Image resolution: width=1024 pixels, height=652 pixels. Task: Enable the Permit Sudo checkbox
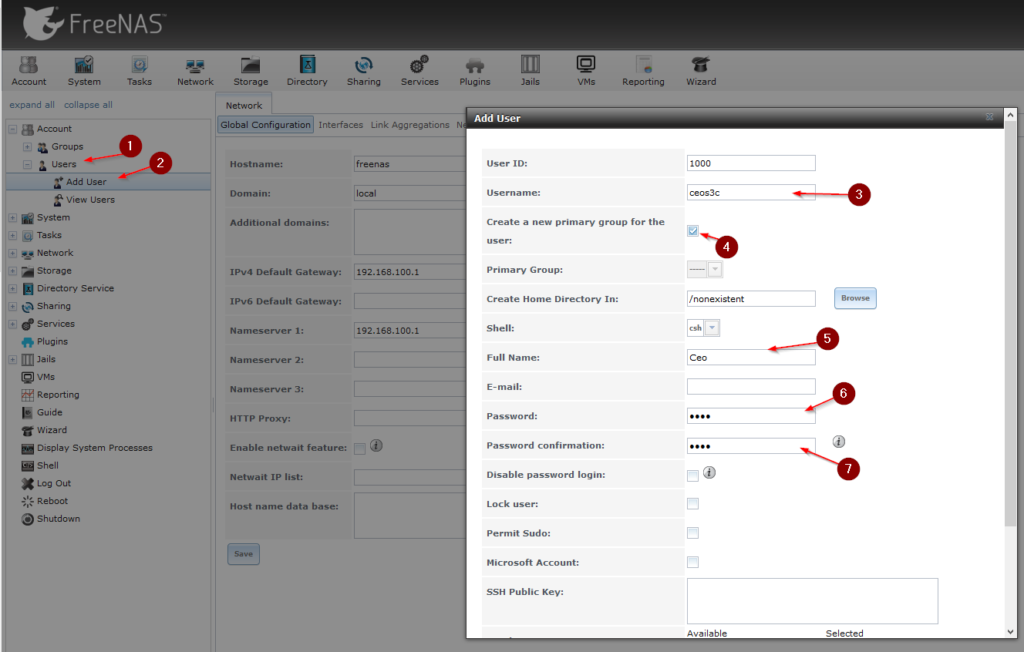(693, 533)
